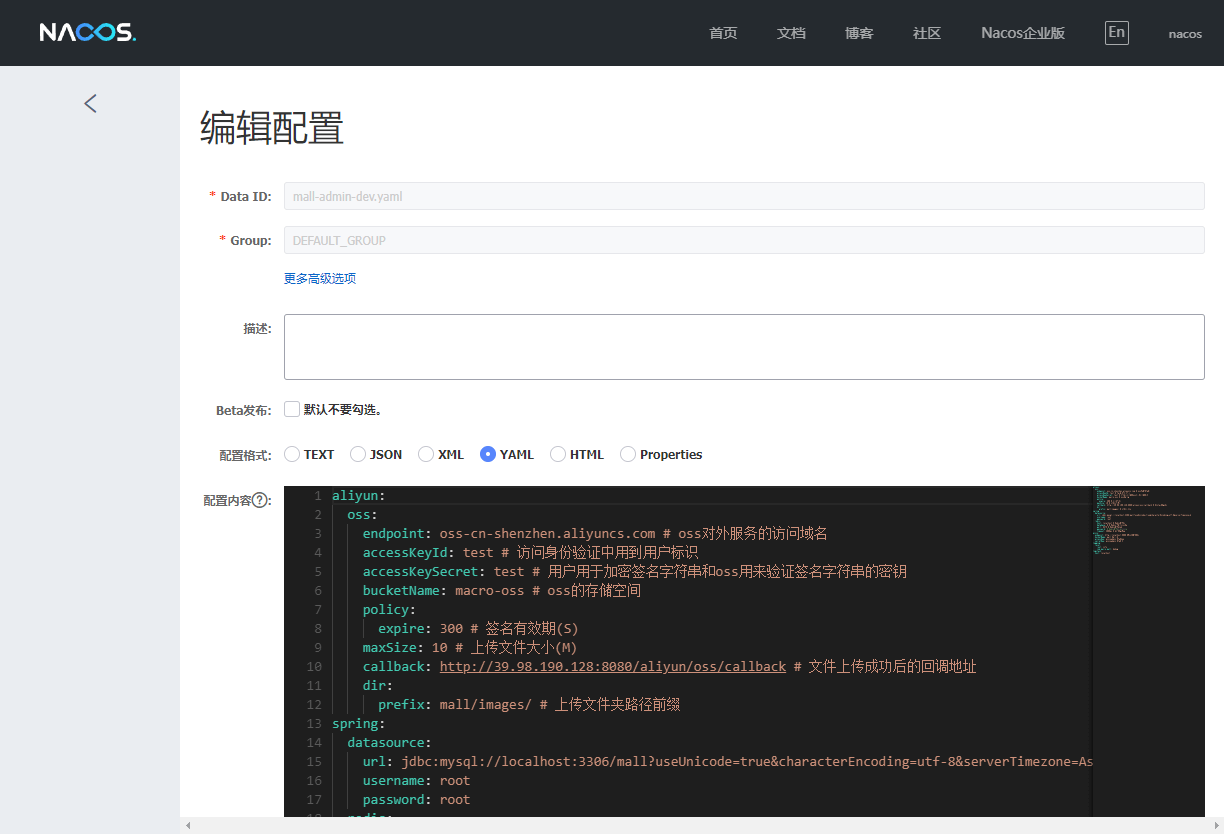
Task: Select the XML format radio button
Action: (426, 454)
